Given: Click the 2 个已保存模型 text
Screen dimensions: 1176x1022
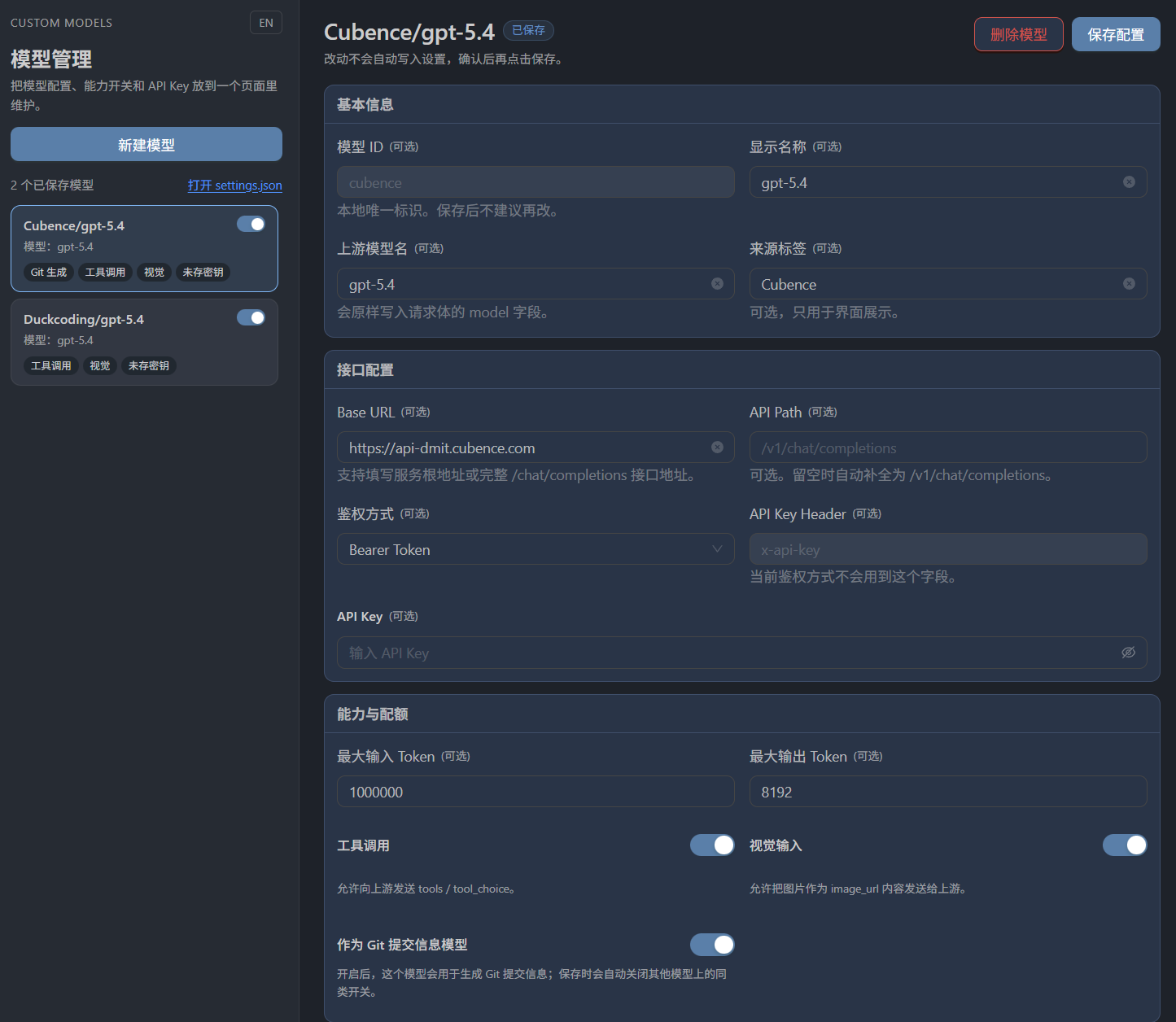Looking at the screenshot, I should coord(52,186).
